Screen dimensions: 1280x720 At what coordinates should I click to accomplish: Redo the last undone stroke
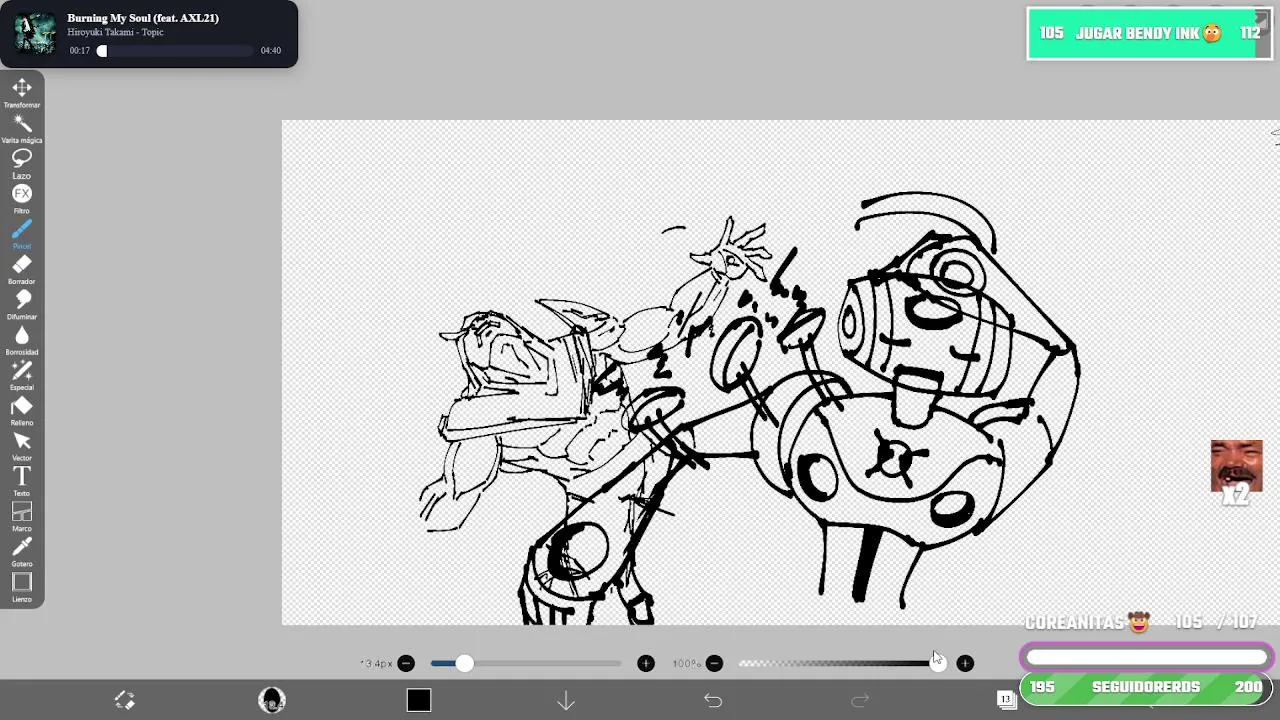[860, 701]
